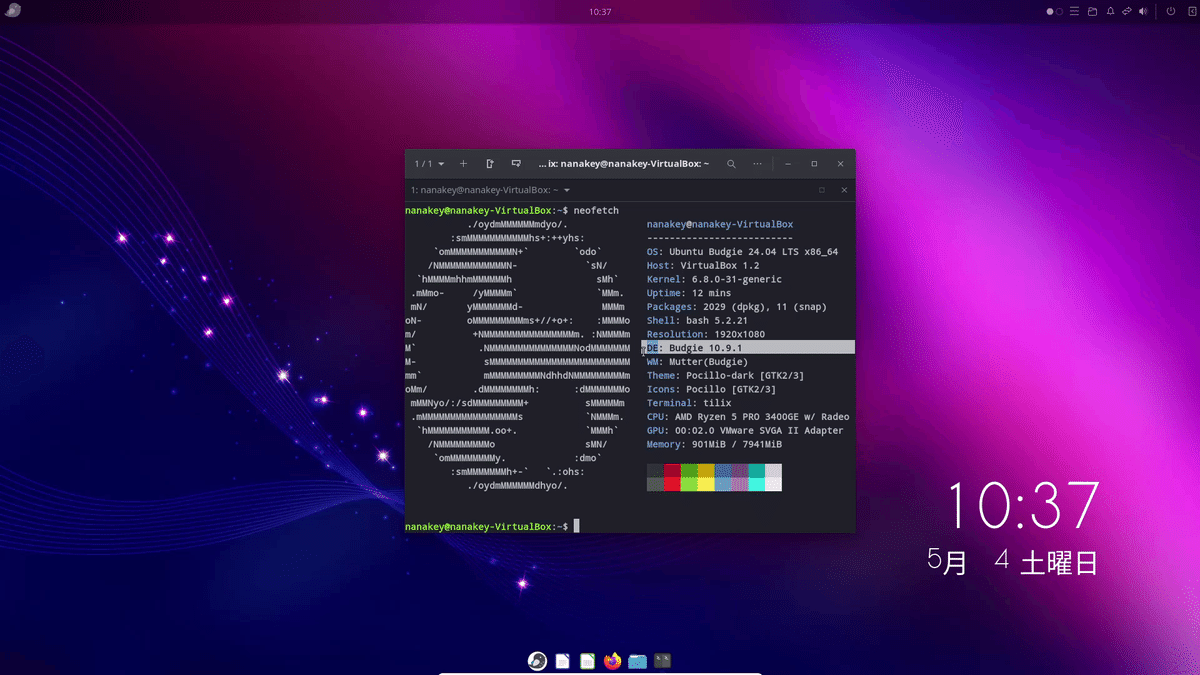Click the Theme: Pocillo-dark line
The height and width of the screenshot is (675, 1200).
tap(725, 375)
